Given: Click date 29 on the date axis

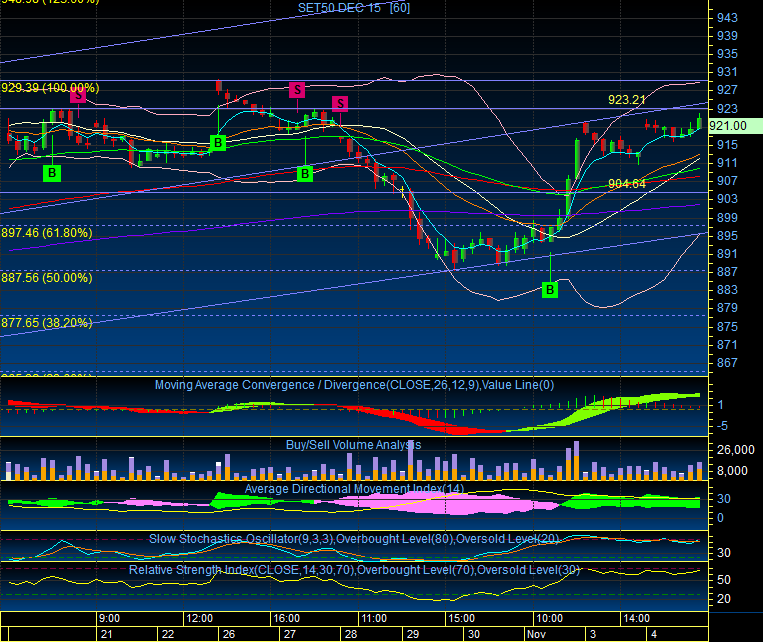Looking at the screenshot, I should tap(413, 634).
